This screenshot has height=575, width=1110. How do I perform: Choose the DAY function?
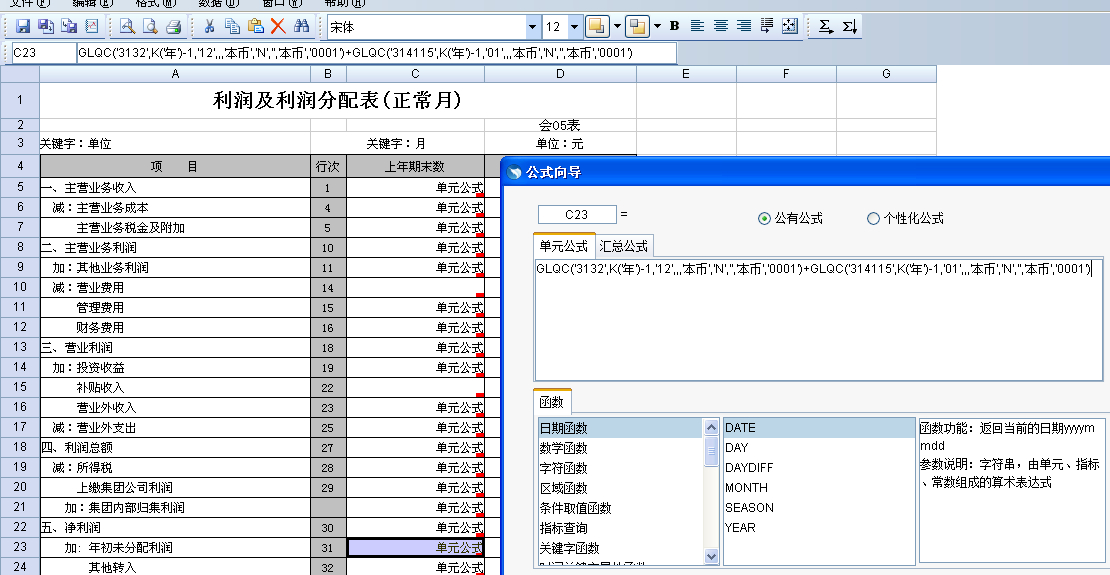point(819,448)
